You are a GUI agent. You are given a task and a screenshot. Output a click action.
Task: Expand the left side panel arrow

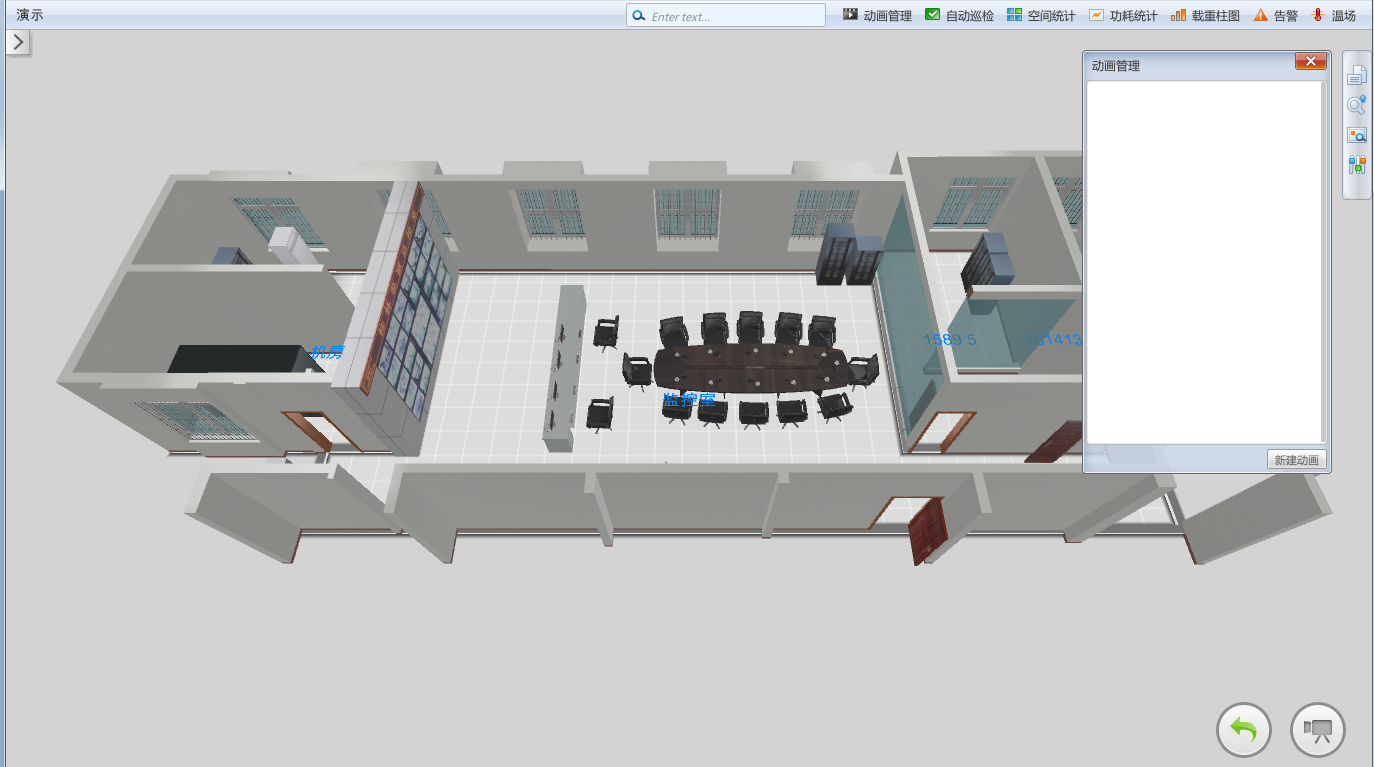point(19,42)
